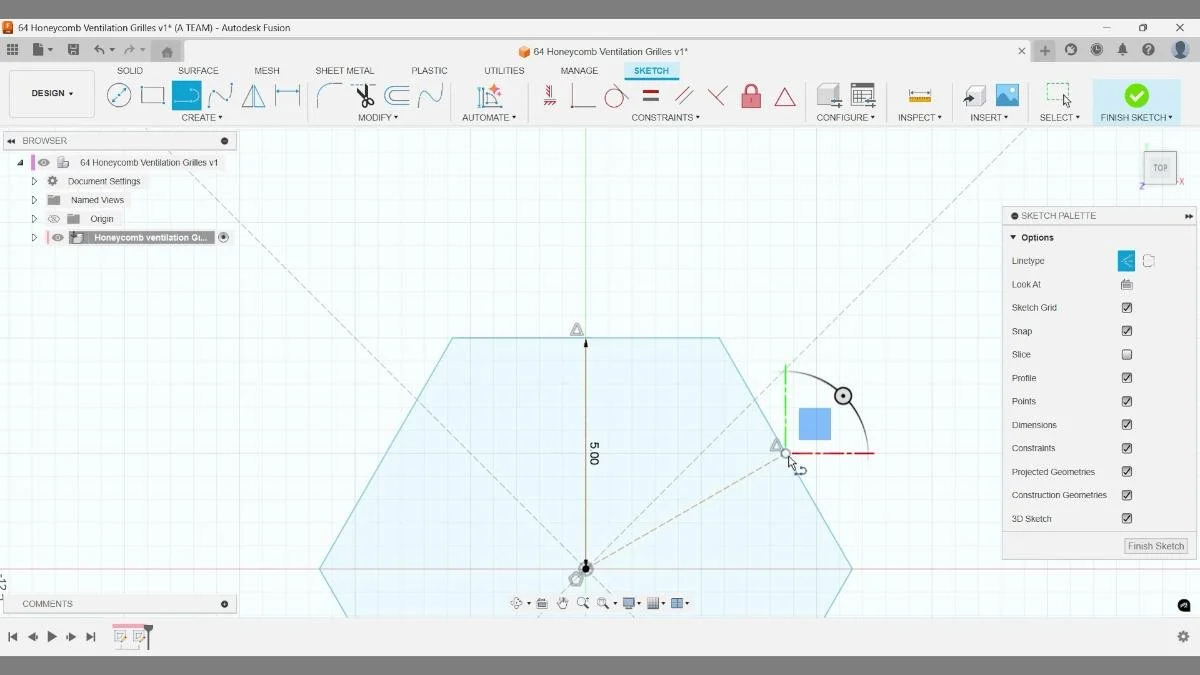Collapse the Options section in Sketch Palette
The height and width of the screenshot is (675, 1200).
click(1015, 237)
